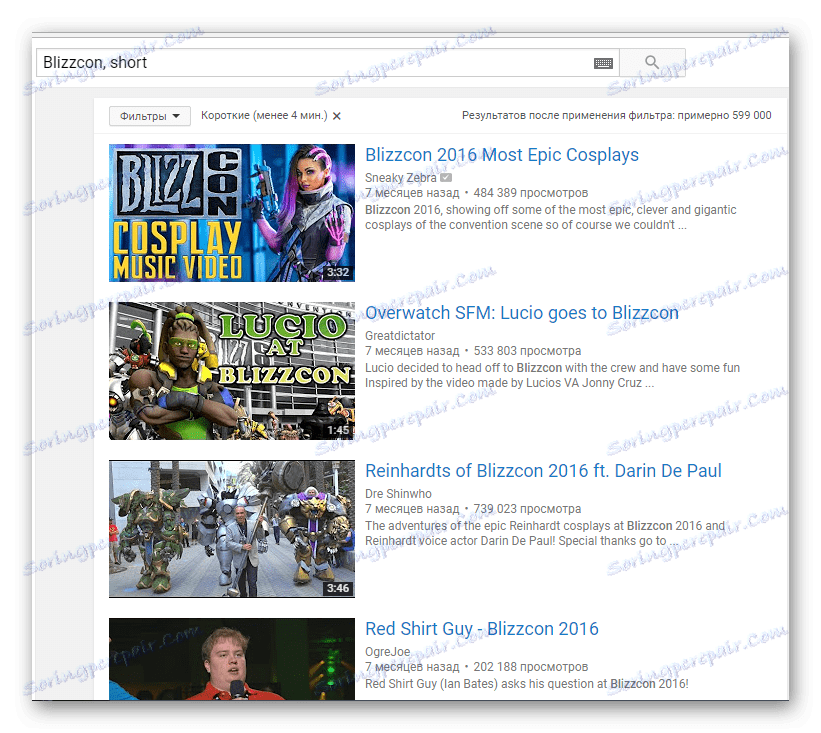Go to the OgreJoe channel
The image size is (821, 733).
pyautogui.click(x=387, y=652)
